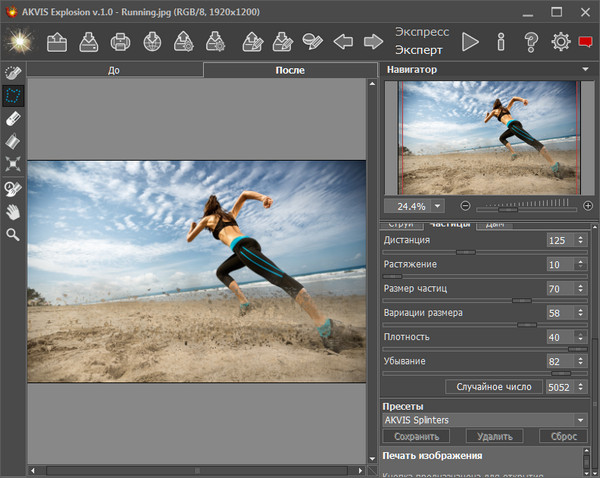Collapse the Навигатор panel arrow
This screenshot has width=600, height=478.
coord(584,70)
